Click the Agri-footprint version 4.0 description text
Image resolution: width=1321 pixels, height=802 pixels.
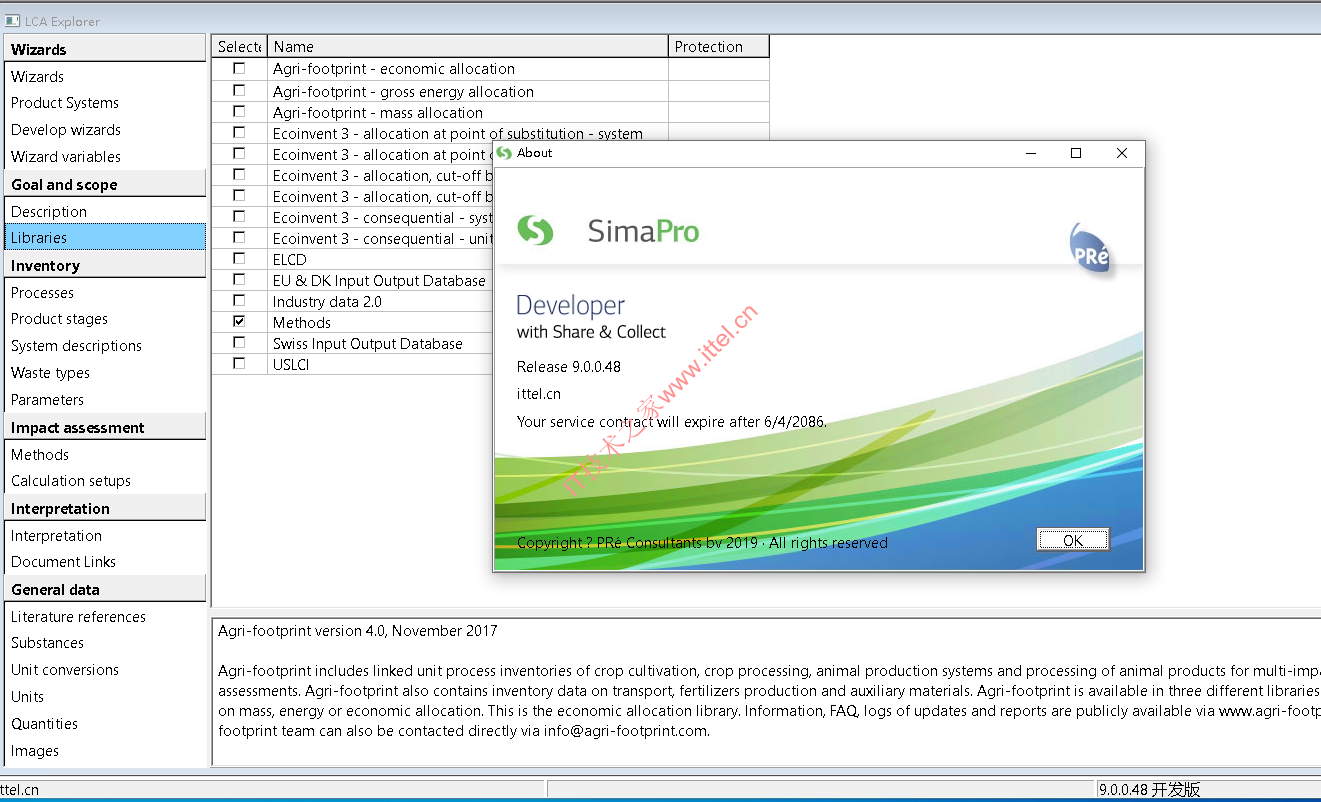coord(357,630)
